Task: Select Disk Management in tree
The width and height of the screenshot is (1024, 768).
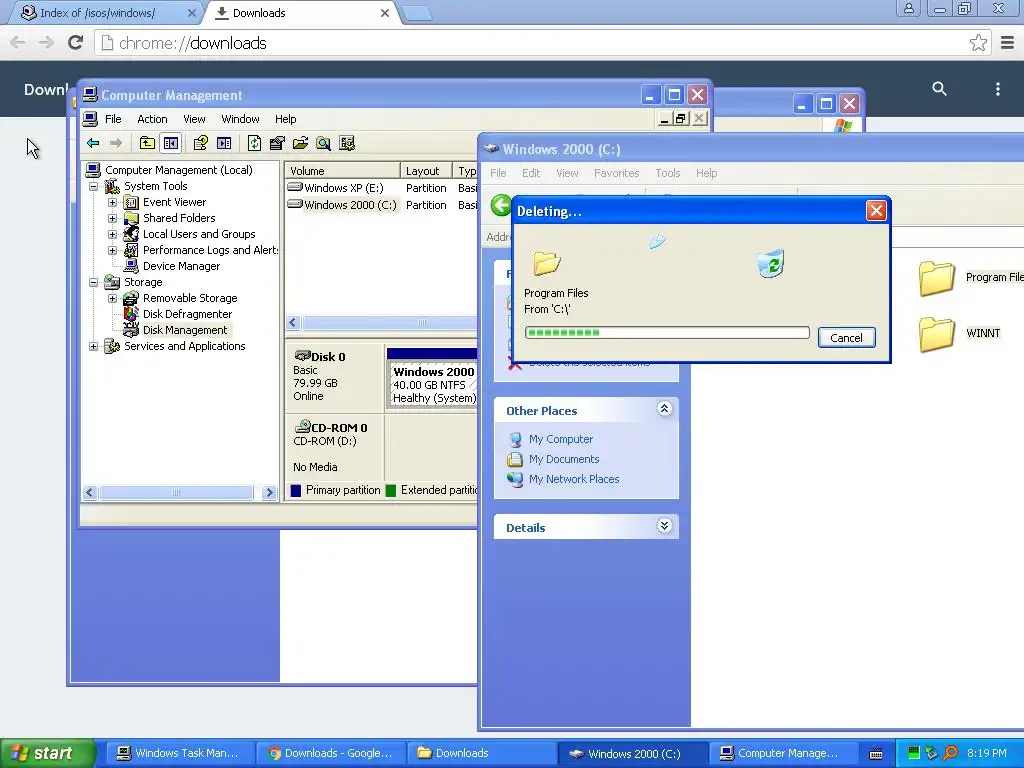Action: click(185, 330)
